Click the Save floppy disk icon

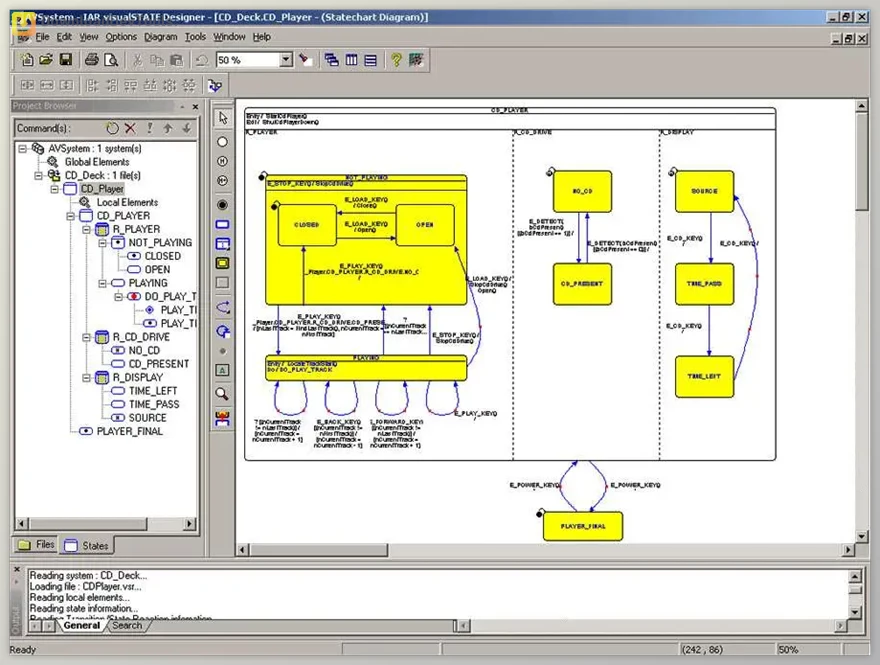pos(65,60)
